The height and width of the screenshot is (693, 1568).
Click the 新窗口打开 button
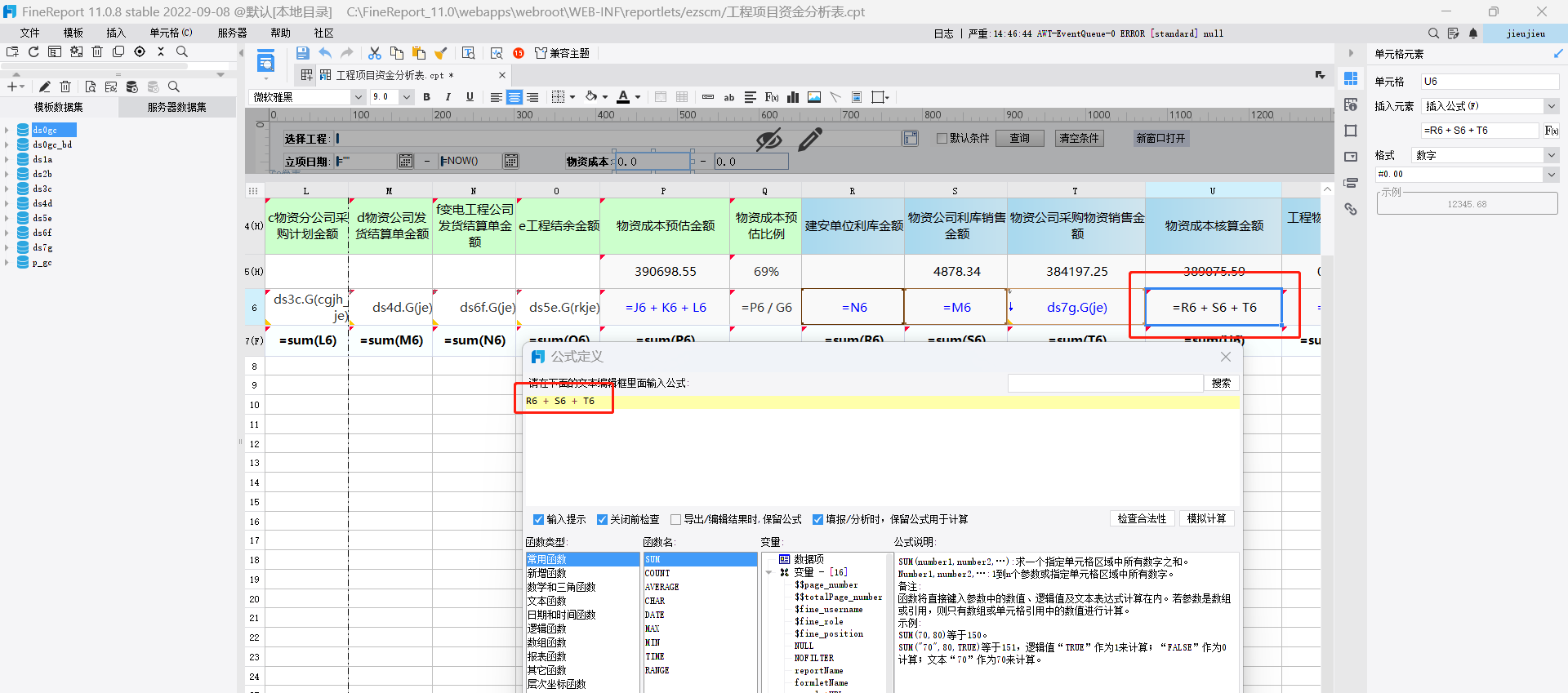click(1160, 138)
